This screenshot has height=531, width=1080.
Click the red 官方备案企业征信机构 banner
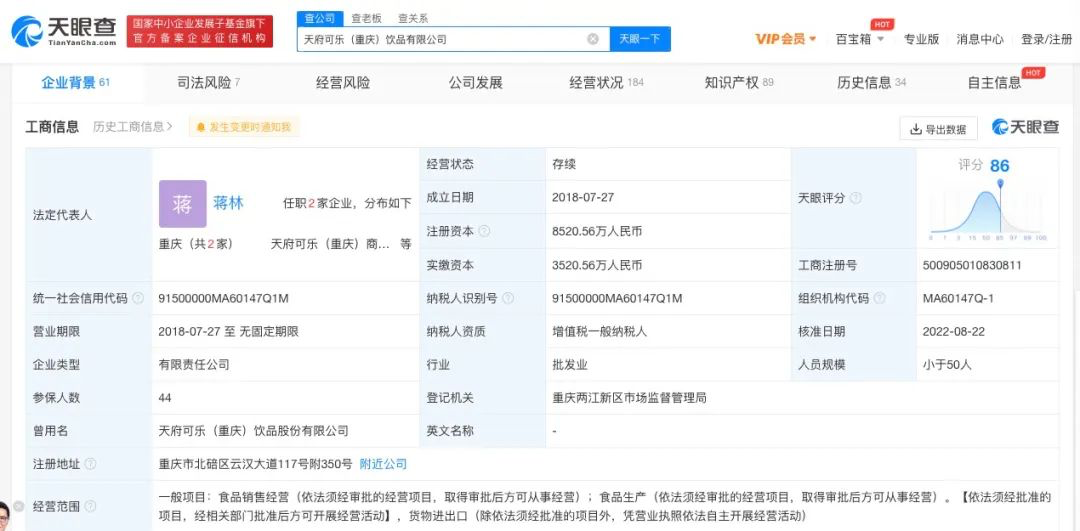[200, 32]
